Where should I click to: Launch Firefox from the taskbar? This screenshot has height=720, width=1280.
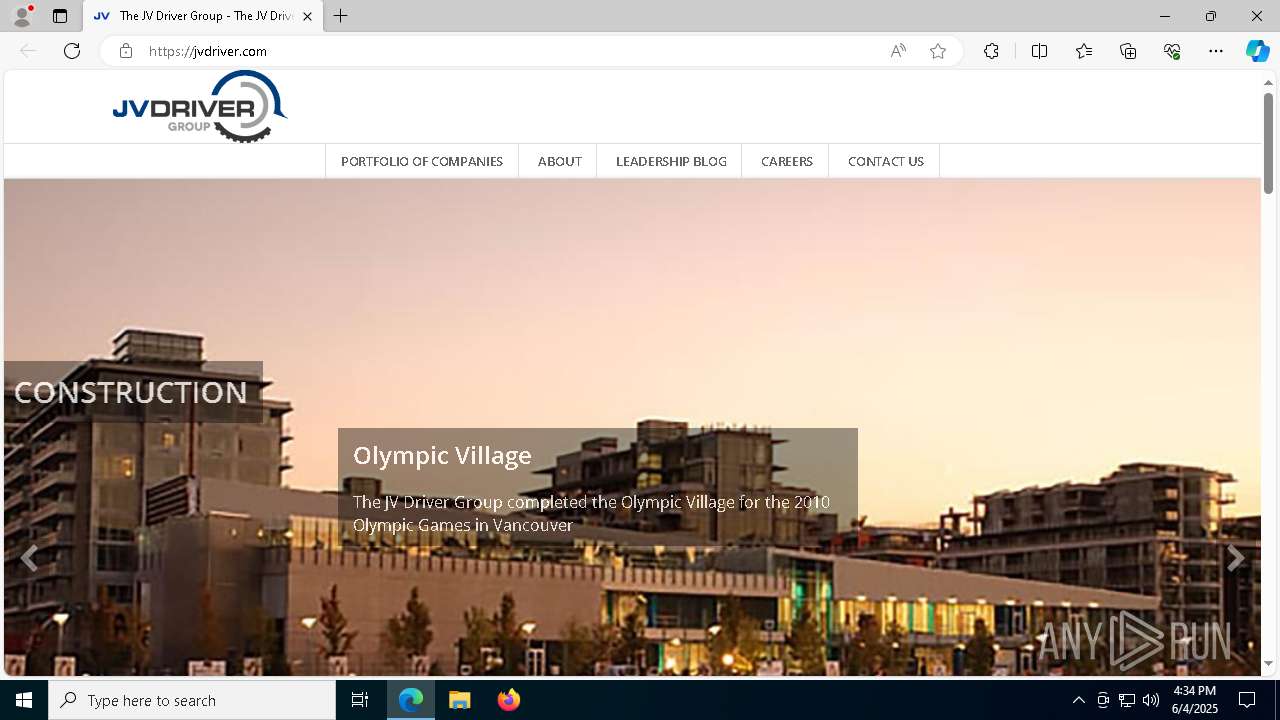pos(508,700)
